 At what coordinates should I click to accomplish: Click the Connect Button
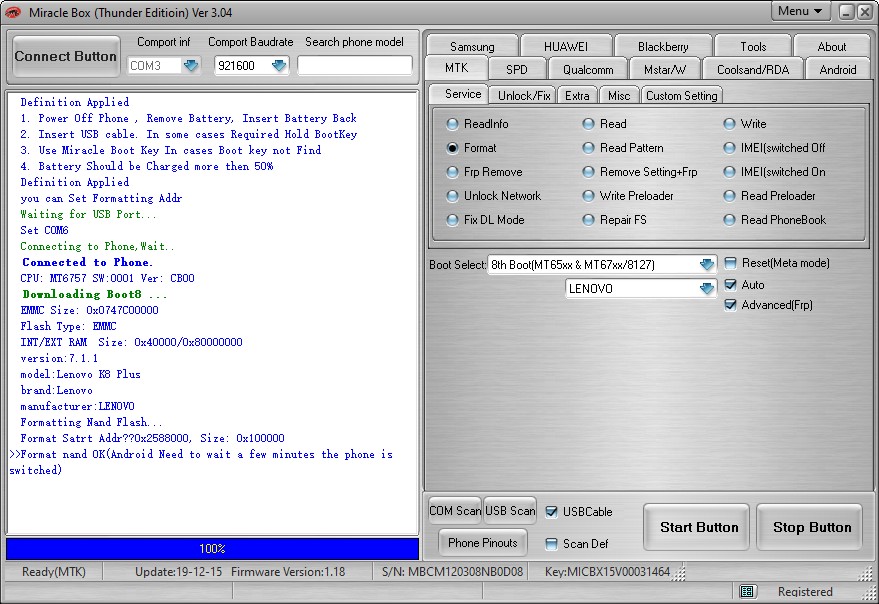pos(66,57)
